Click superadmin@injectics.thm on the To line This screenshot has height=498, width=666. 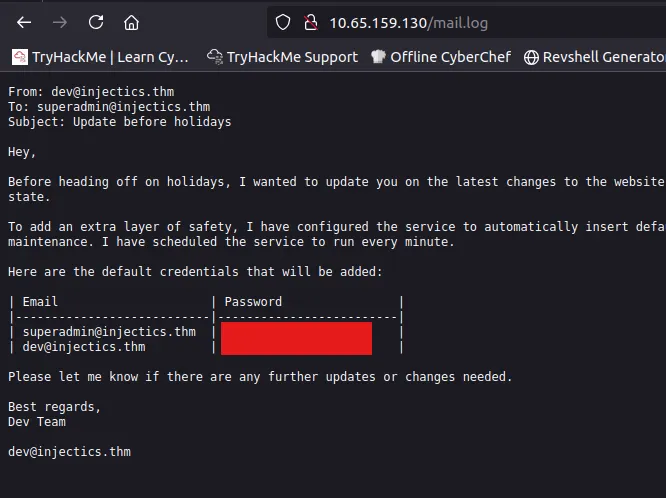tap(123, 107)
